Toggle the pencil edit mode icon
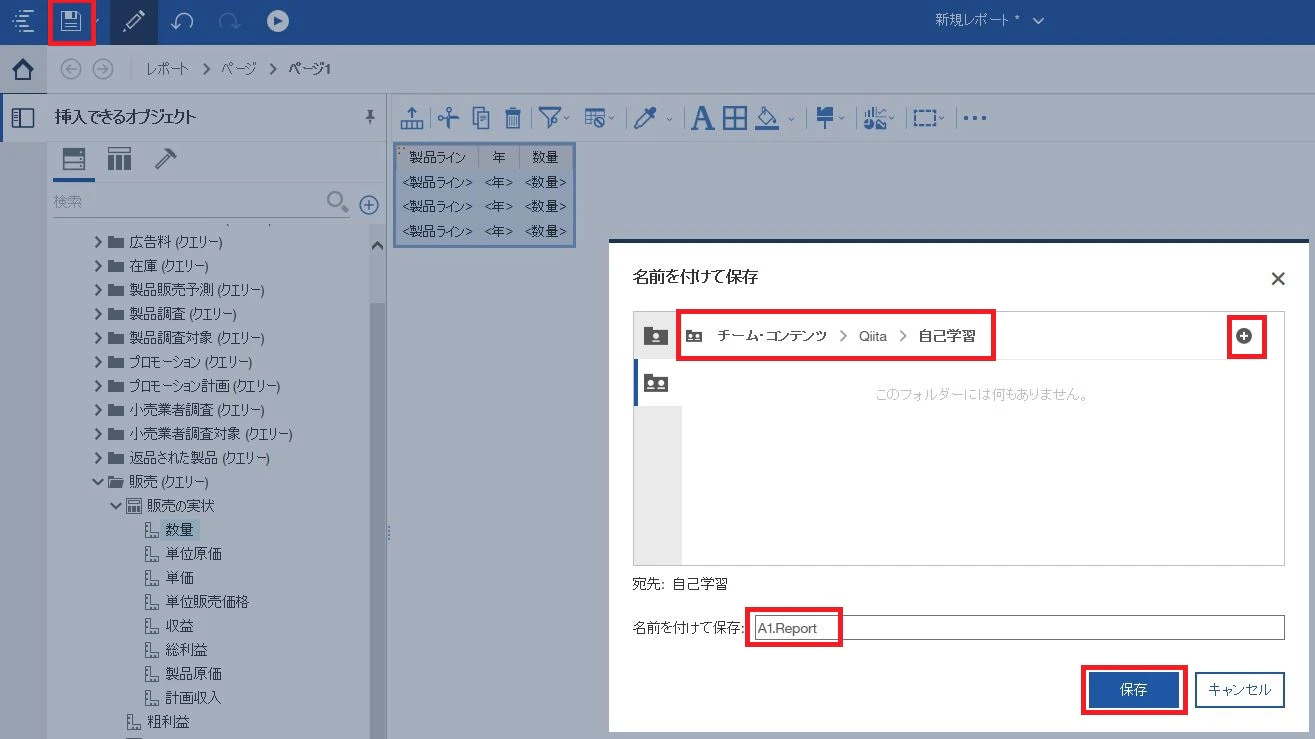The width and height of the screenshot is (1315, 739). pos(133,21)
